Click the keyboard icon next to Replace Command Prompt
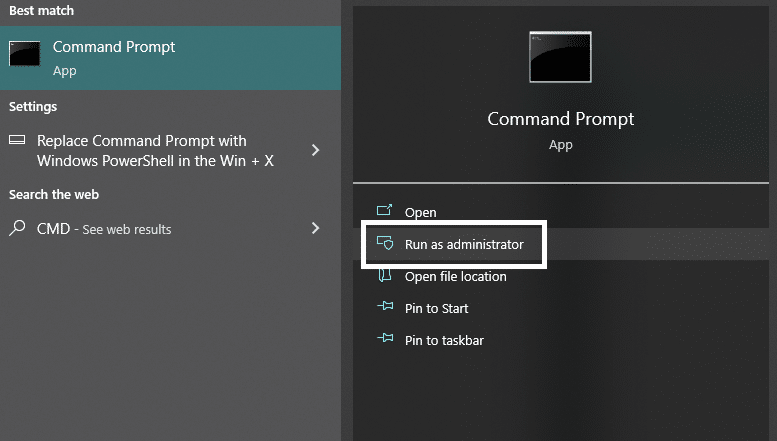777x441 pixels. pos(17,140)
